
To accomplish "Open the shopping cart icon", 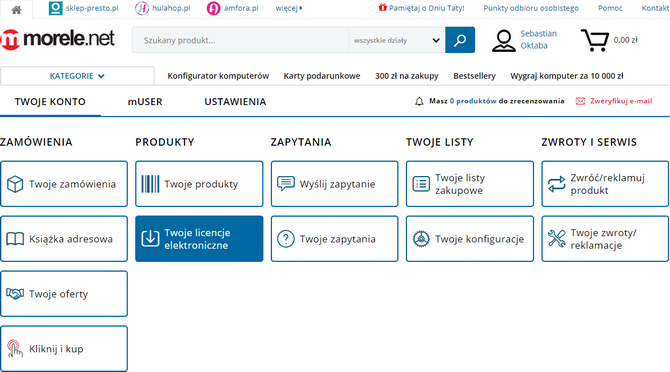I will point(595,40).
